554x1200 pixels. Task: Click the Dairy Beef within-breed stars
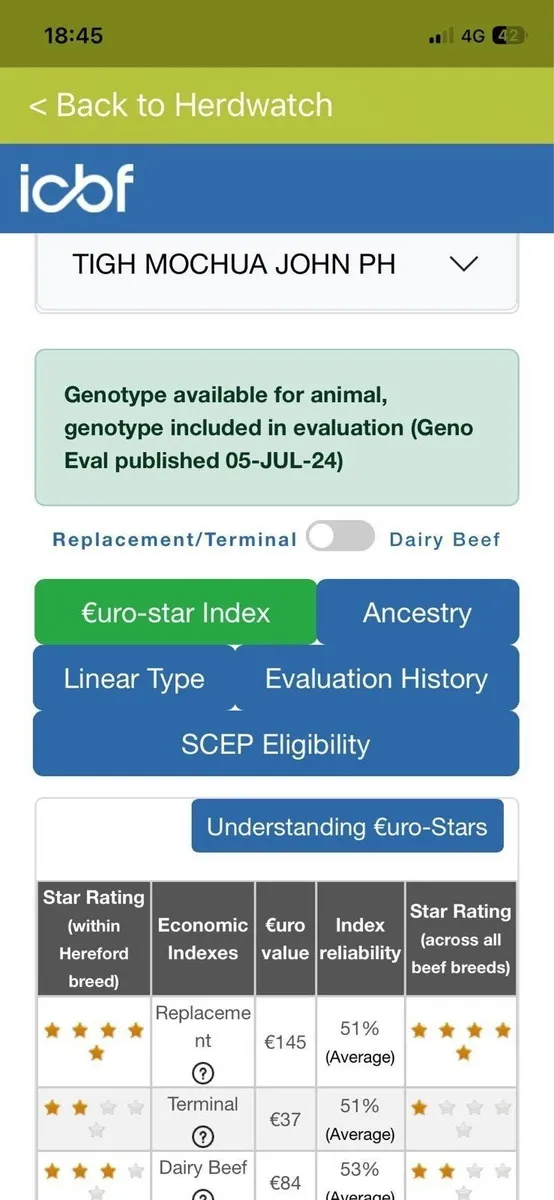click(94, 1180)
